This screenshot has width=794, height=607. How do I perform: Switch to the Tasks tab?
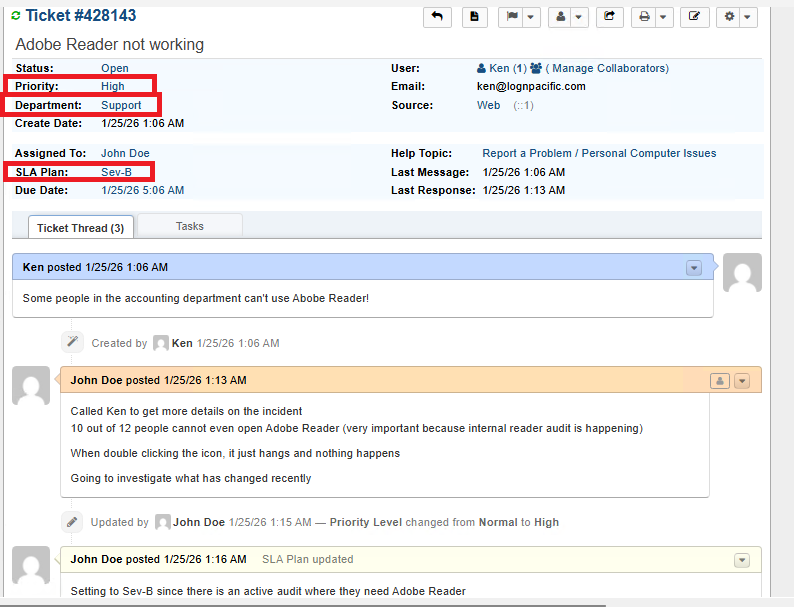pyautogui.click(x=190, y=226)
